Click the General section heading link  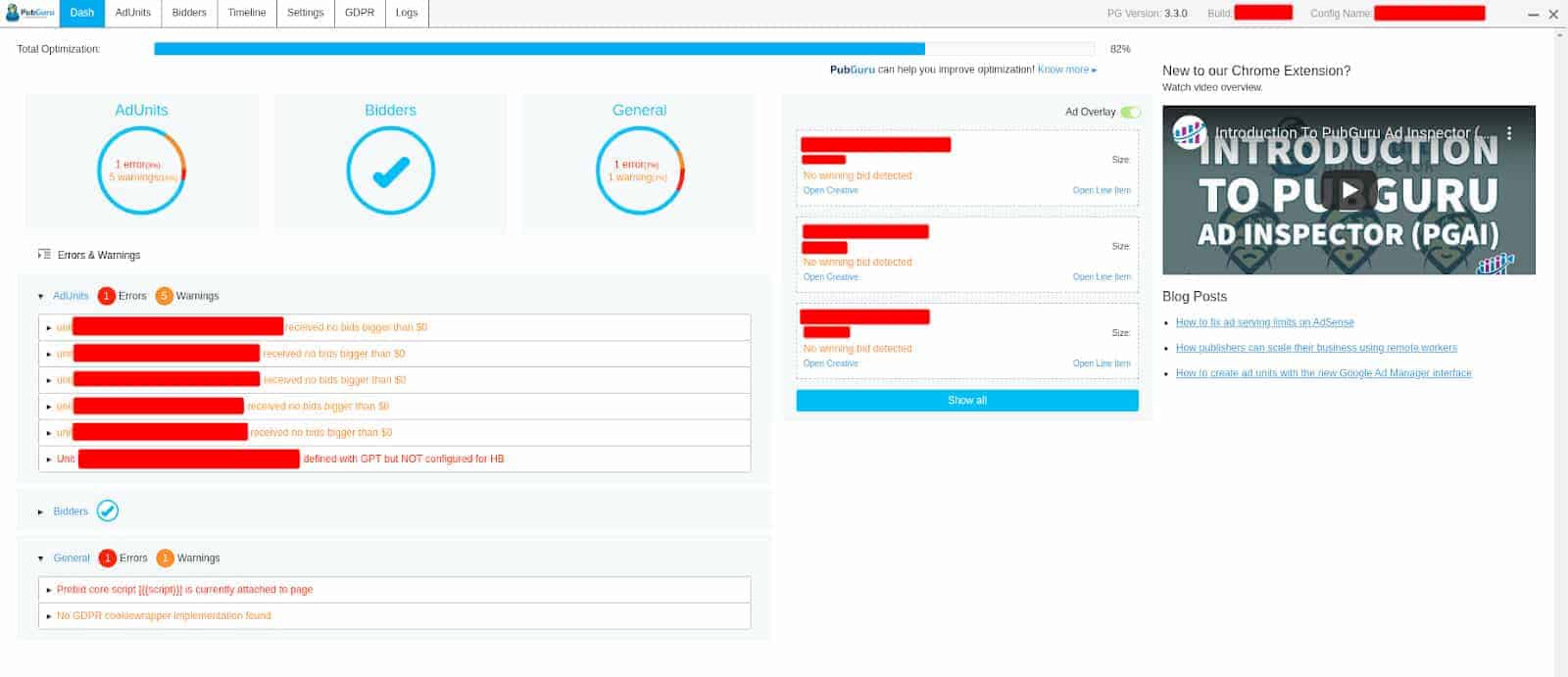(72, 558)
